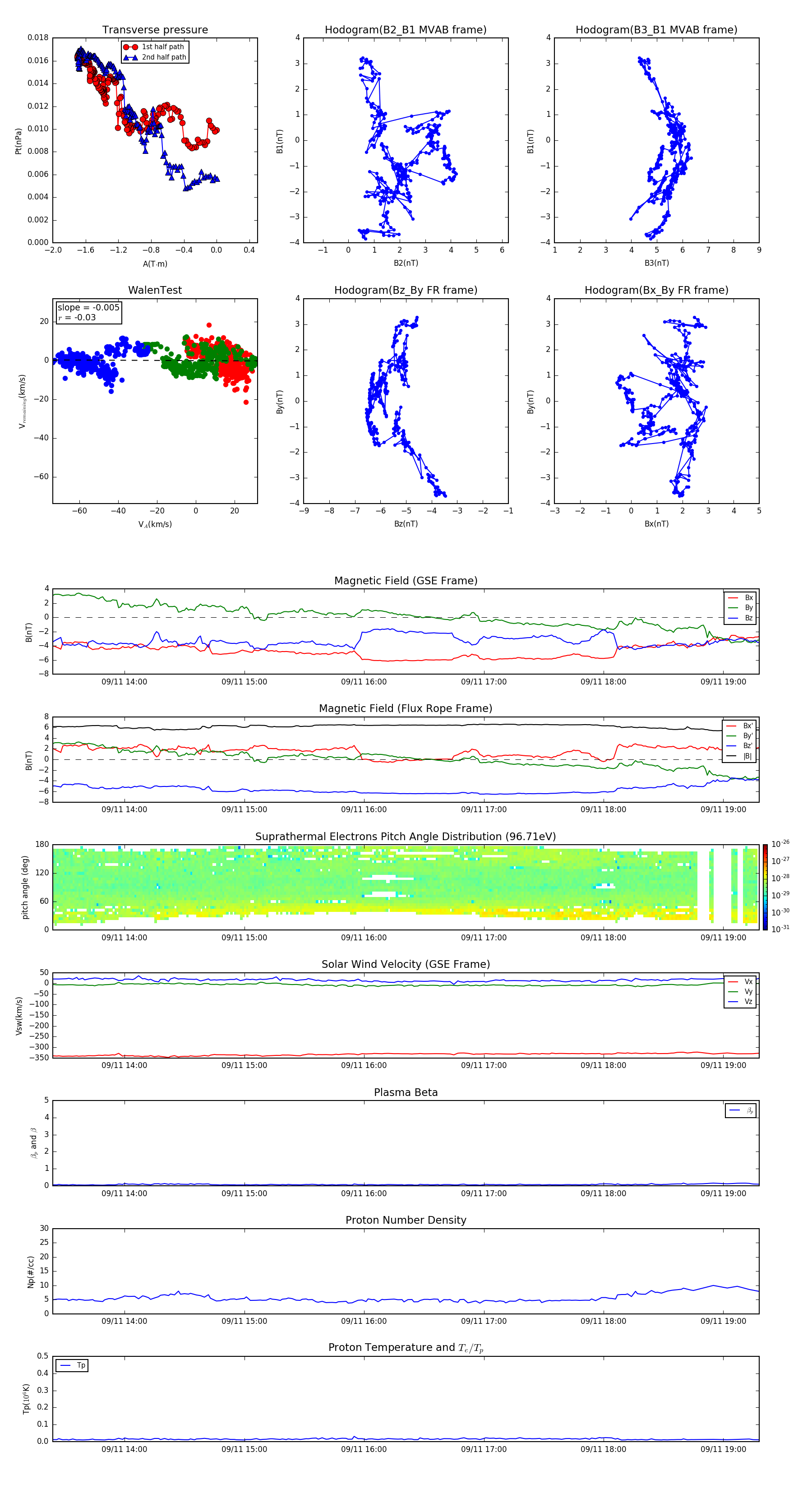Click the Bx' legend entry in Flux Rope panel
Image resolution: width=812 pixels, height=1489 pixels.
(740, 726)
